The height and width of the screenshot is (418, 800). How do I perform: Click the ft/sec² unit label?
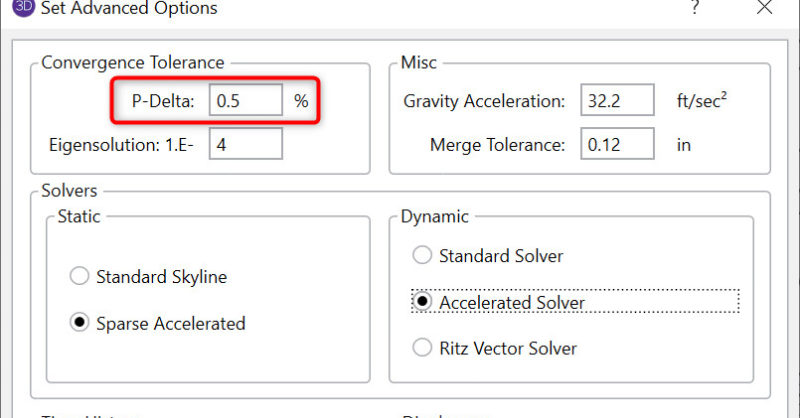coord(705,101)
